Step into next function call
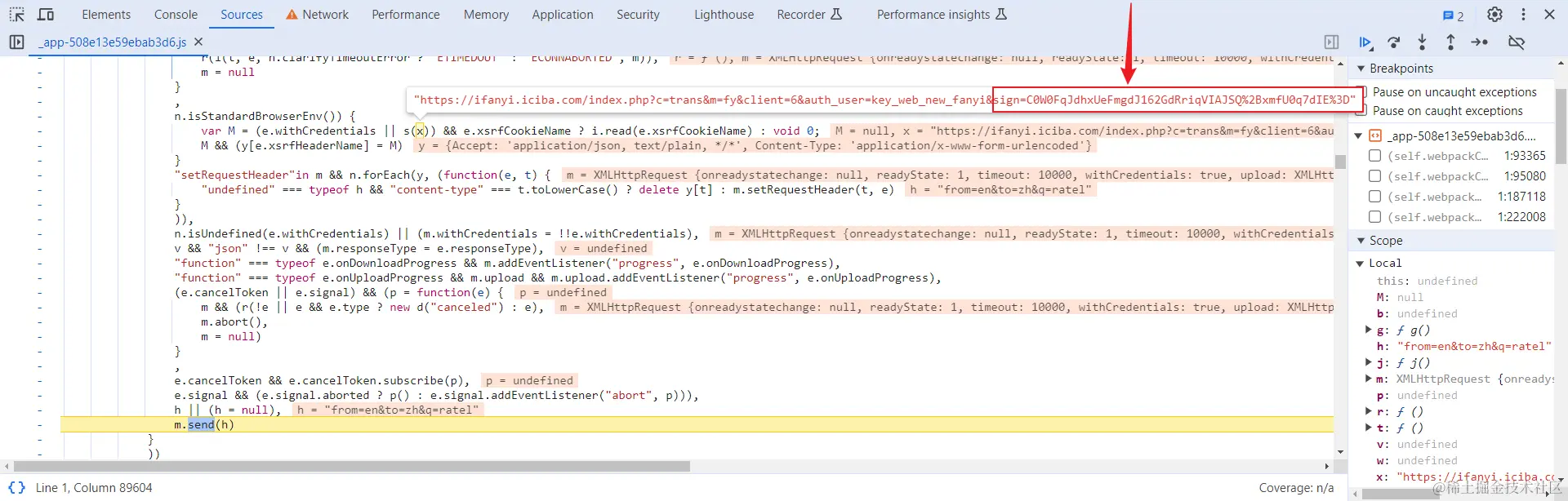 point(1422,42)
